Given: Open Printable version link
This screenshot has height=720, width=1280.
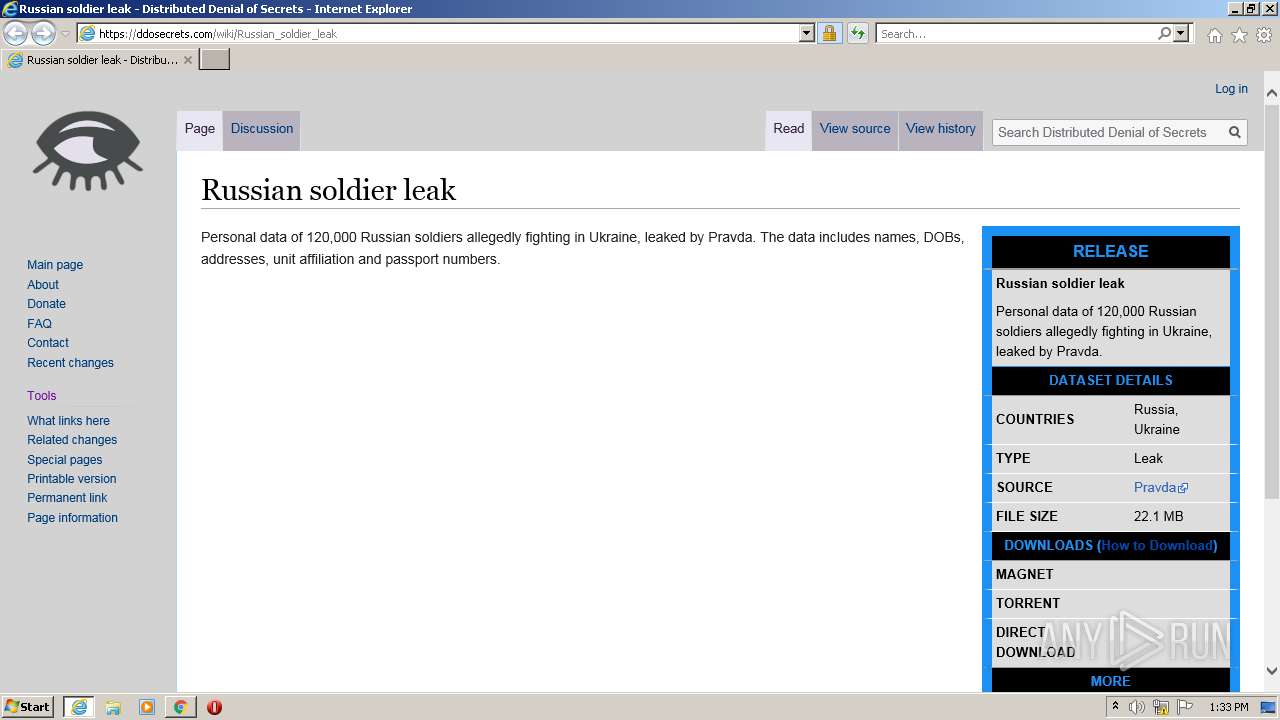Looking at the screenshot, I should tap(72, 479).
